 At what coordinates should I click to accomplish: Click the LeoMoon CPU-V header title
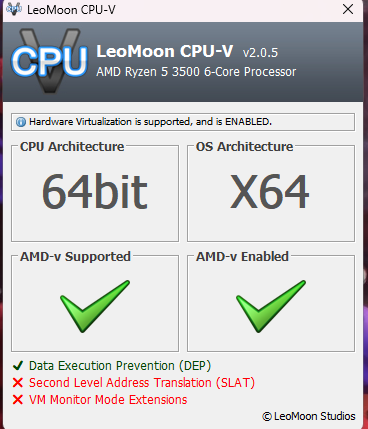click(165, 51)
